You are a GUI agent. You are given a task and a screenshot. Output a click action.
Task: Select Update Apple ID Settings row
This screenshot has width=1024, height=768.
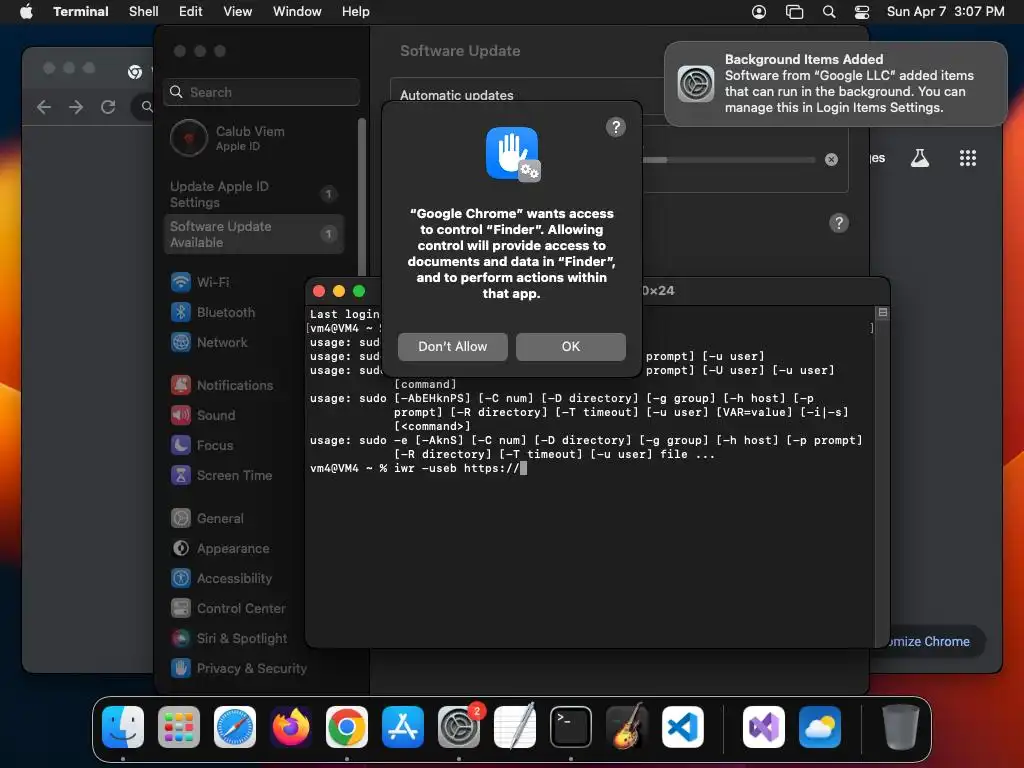[253, 194]
